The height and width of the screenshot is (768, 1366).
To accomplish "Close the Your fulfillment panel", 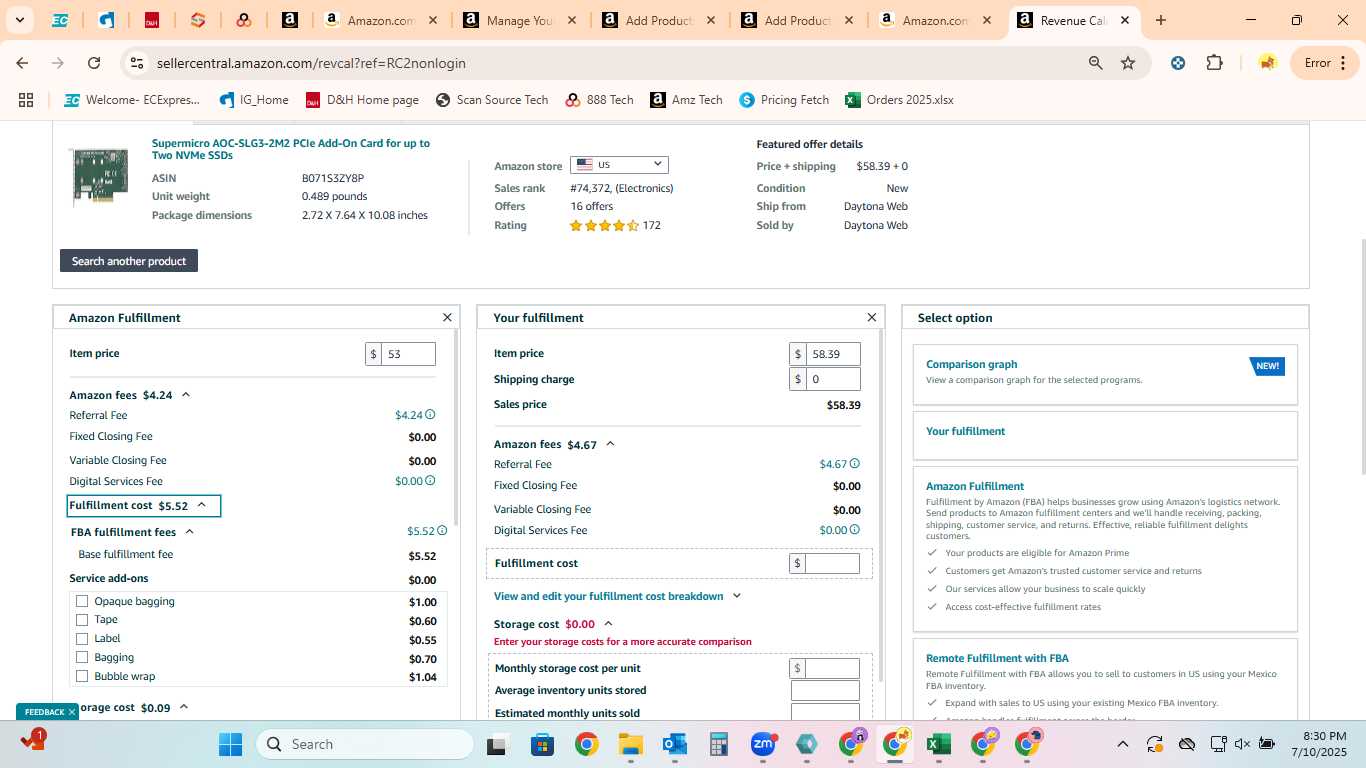I will tap(872, 317).
